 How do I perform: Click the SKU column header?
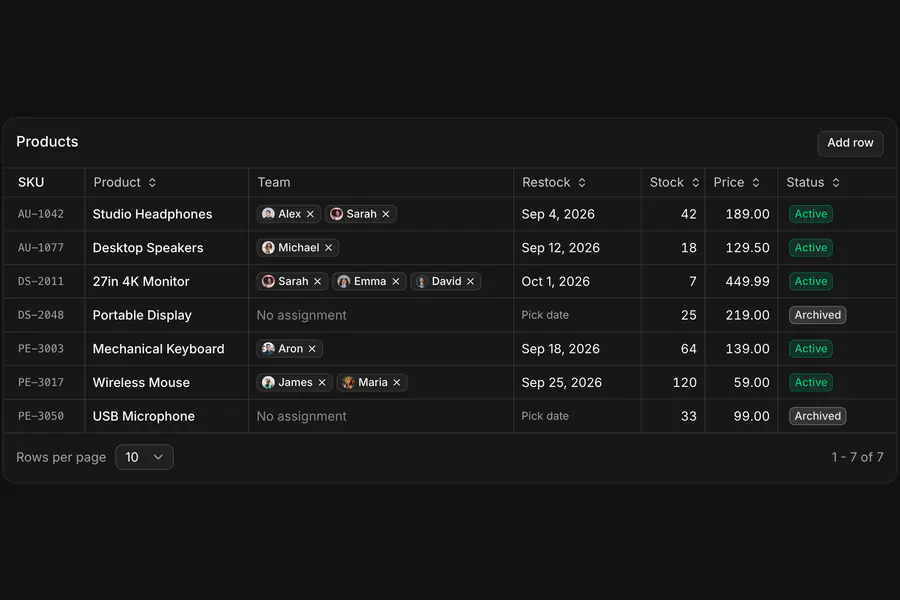click(31, 183)
